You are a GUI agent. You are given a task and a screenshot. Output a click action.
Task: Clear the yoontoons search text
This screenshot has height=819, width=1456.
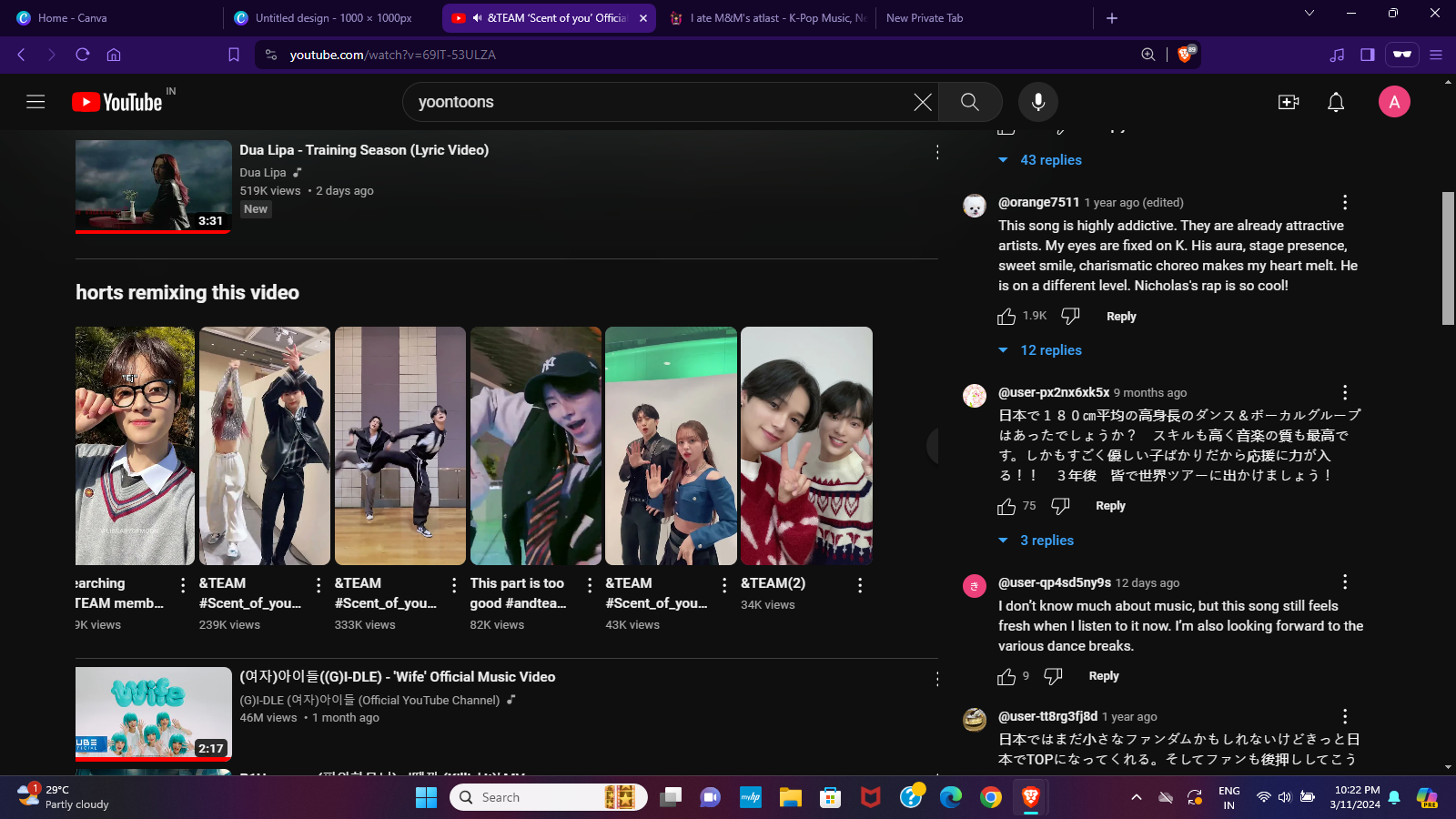923,102
